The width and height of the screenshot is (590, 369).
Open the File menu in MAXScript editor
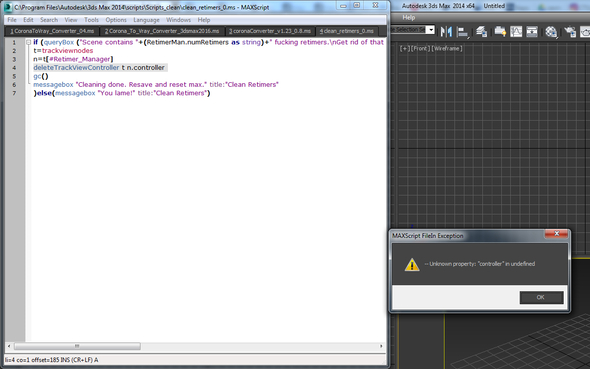coord(12,20)
